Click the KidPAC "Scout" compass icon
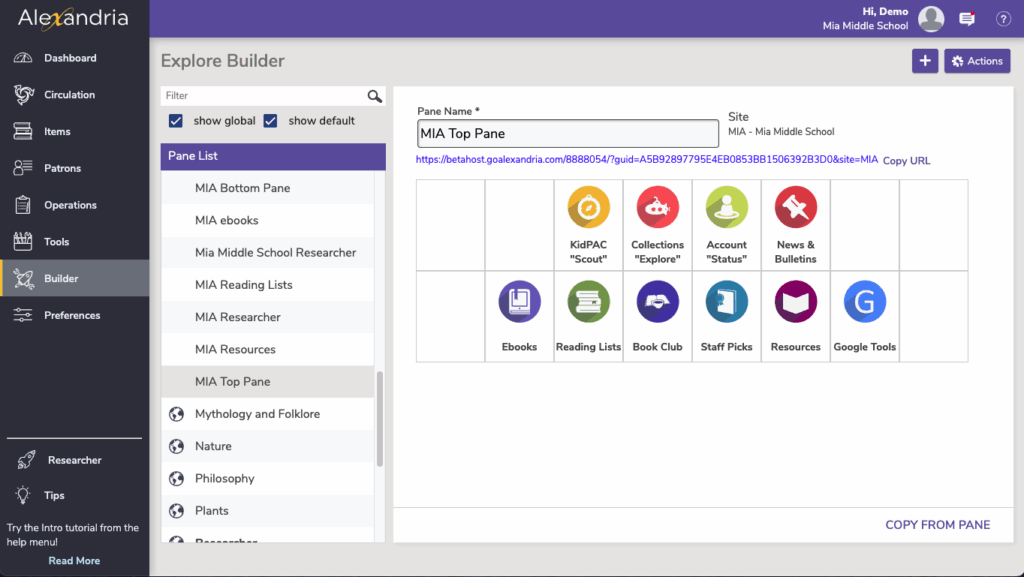Image resolution: width=1024 pixels, height=577 pixels. [x=588, y=208]
